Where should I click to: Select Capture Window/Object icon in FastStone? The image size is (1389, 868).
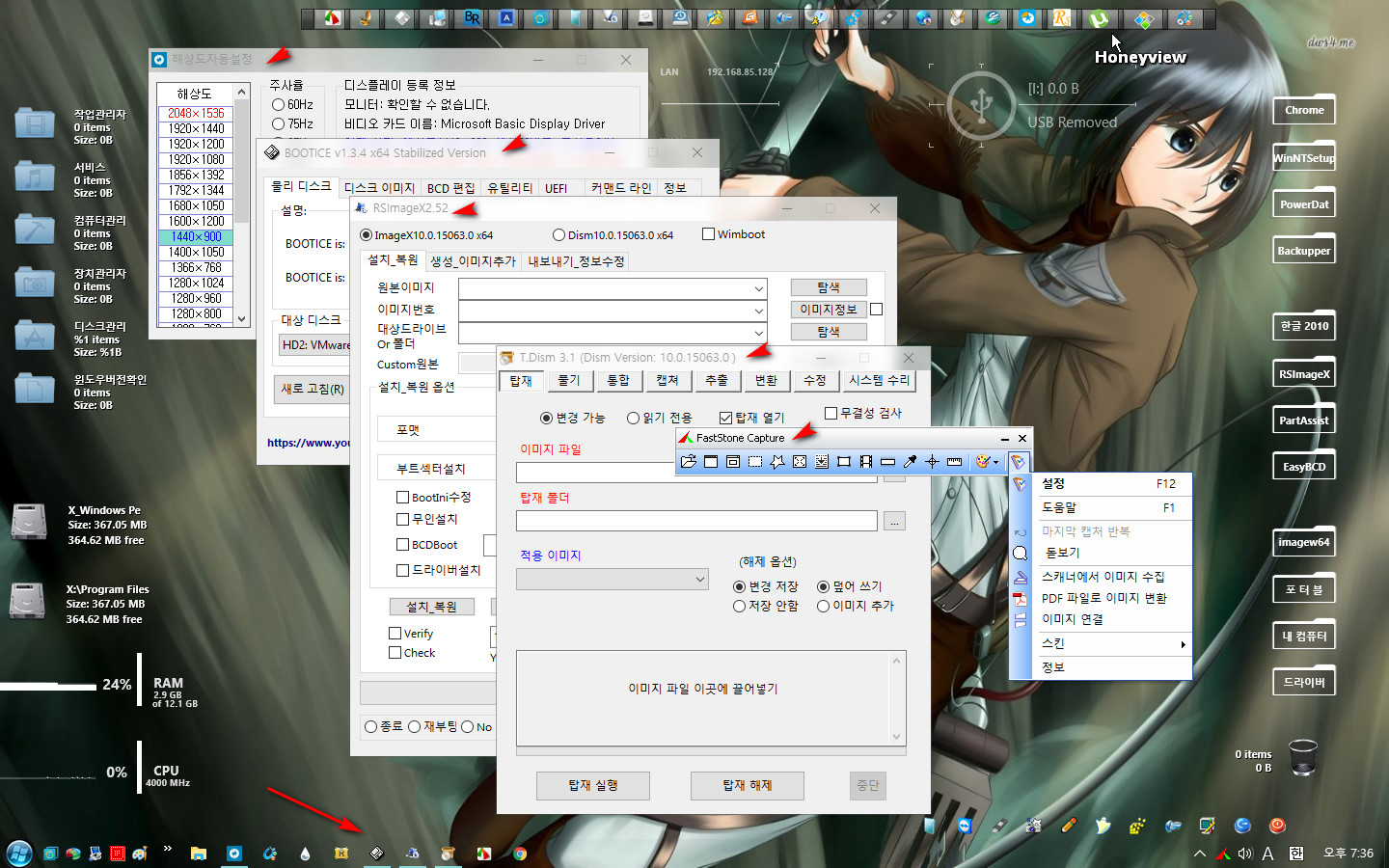click(733, 462)
